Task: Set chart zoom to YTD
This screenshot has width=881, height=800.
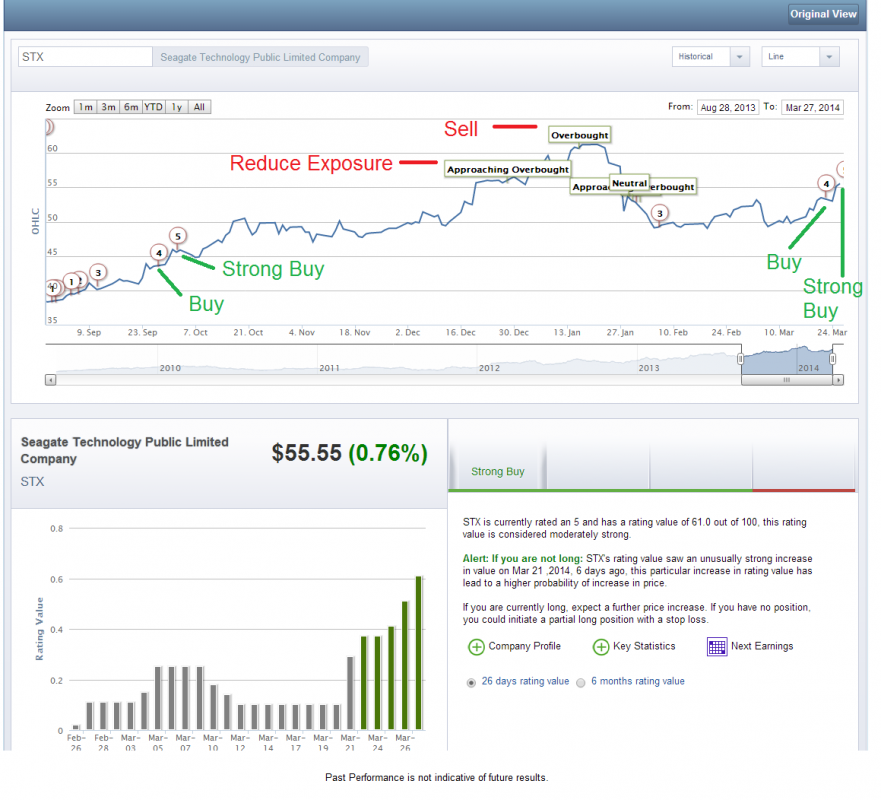Action: click(x=153, y=107)
